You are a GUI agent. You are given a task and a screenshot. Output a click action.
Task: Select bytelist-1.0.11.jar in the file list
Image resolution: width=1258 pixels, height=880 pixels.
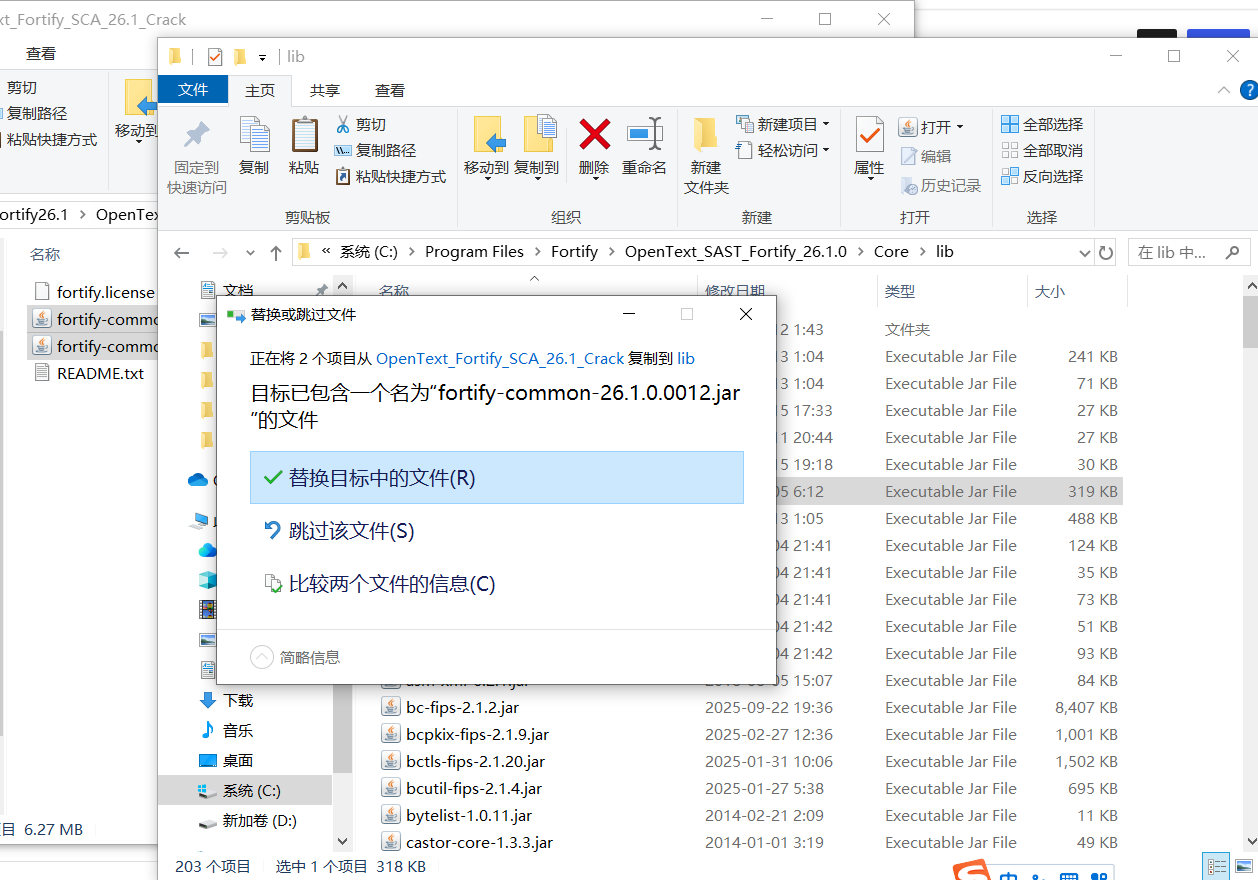pos(469,815)
